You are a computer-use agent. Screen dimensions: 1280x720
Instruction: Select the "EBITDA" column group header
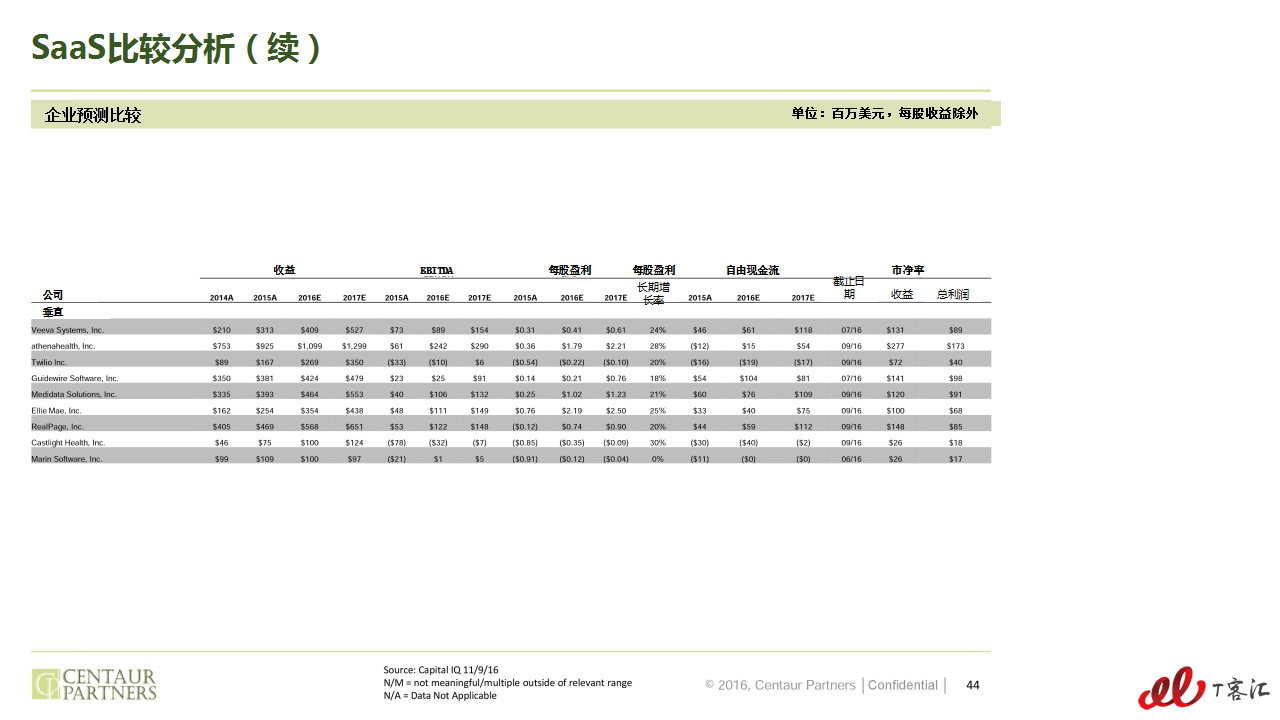tap(437, 270)
